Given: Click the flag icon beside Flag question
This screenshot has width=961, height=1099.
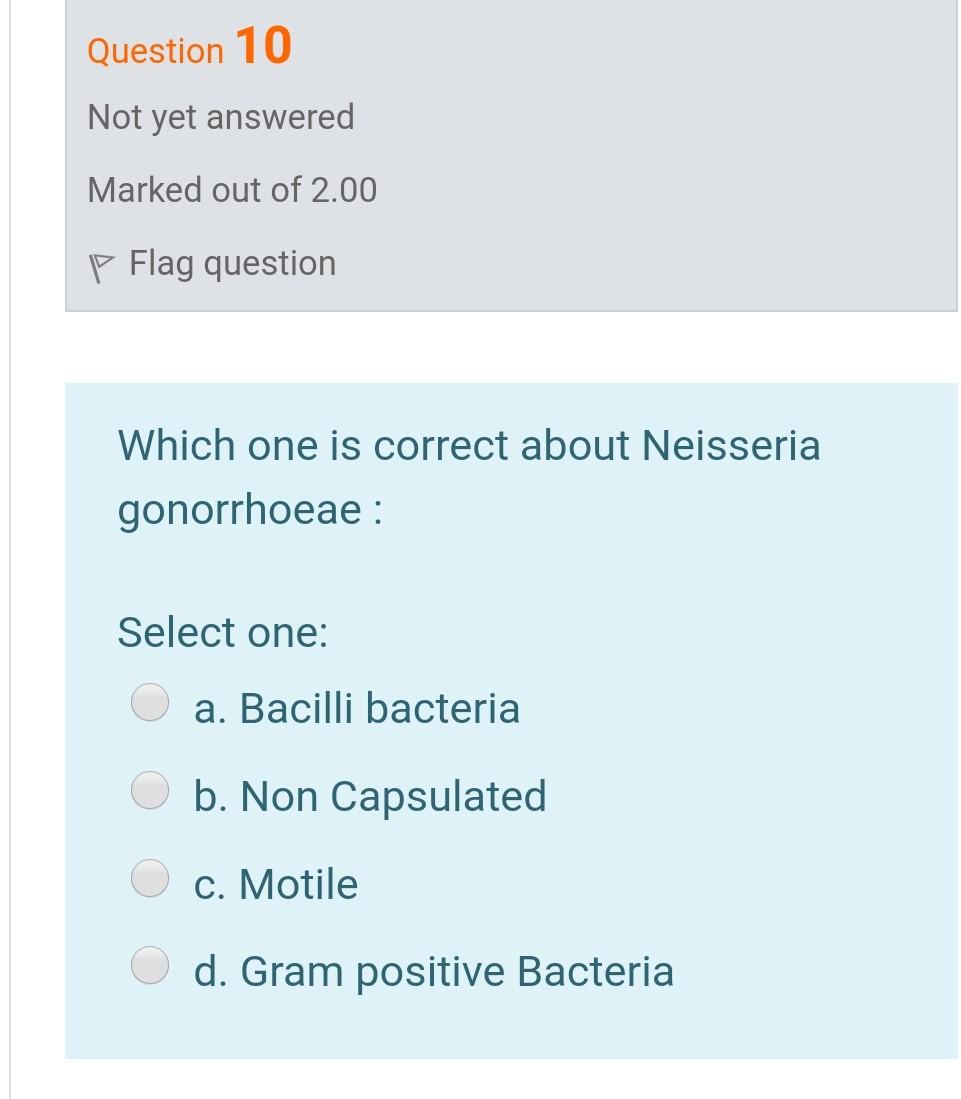Looking at the screenshot, I should pyautogui.click(x=101, y=267).
